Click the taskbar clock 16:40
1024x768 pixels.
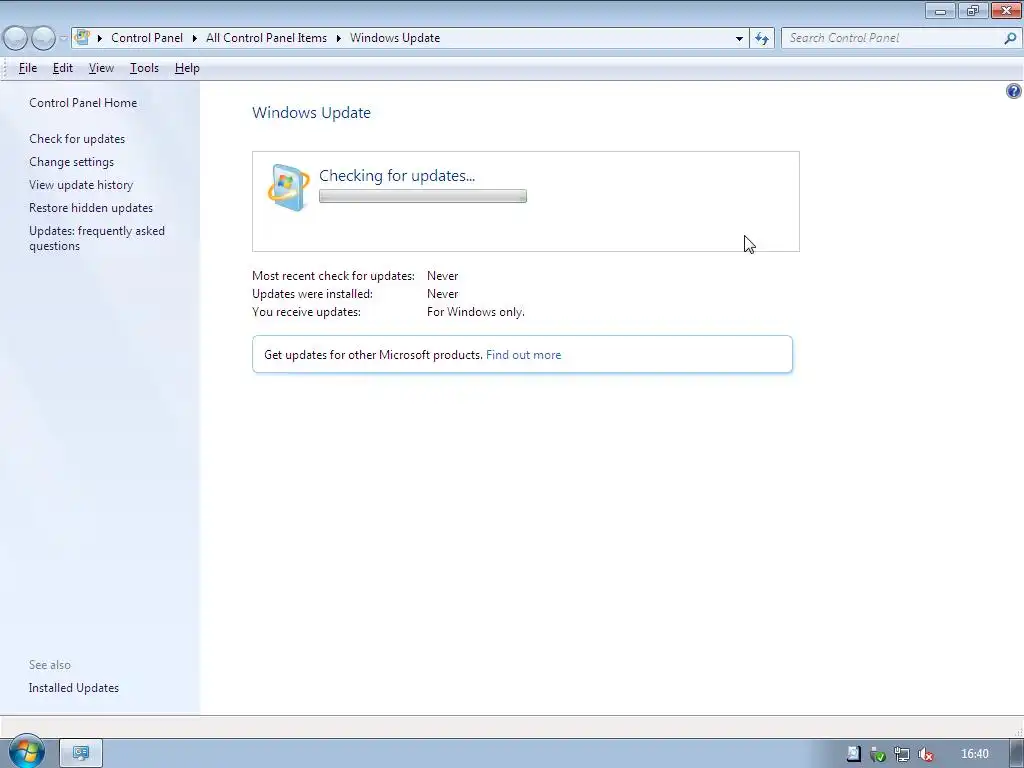pyautogui.click(x=974, y=754)
